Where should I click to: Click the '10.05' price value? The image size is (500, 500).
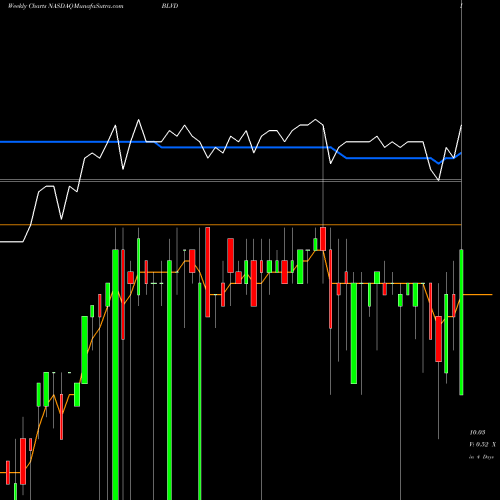click(477, 432)
